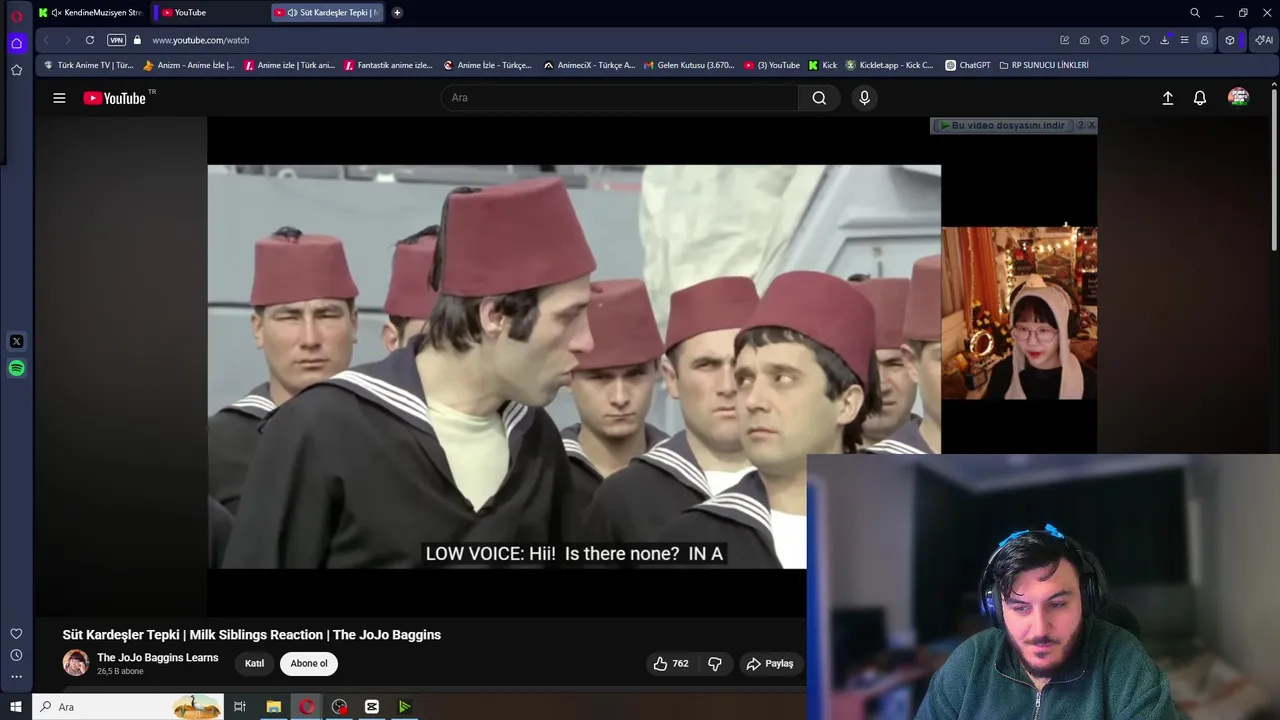1280x720 pixels.
Task: Close the download banner with X
Action: pyautogui.click(x=1091, y=126)
